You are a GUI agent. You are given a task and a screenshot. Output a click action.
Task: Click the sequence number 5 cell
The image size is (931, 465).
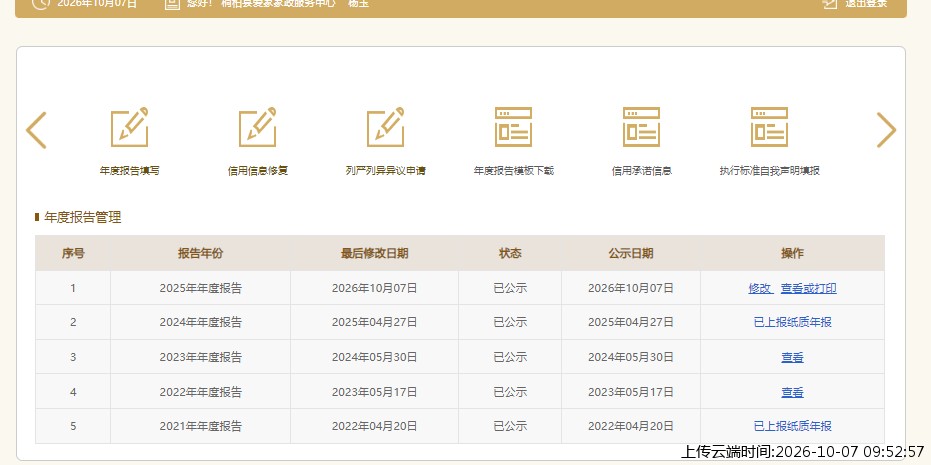point(73,426)
